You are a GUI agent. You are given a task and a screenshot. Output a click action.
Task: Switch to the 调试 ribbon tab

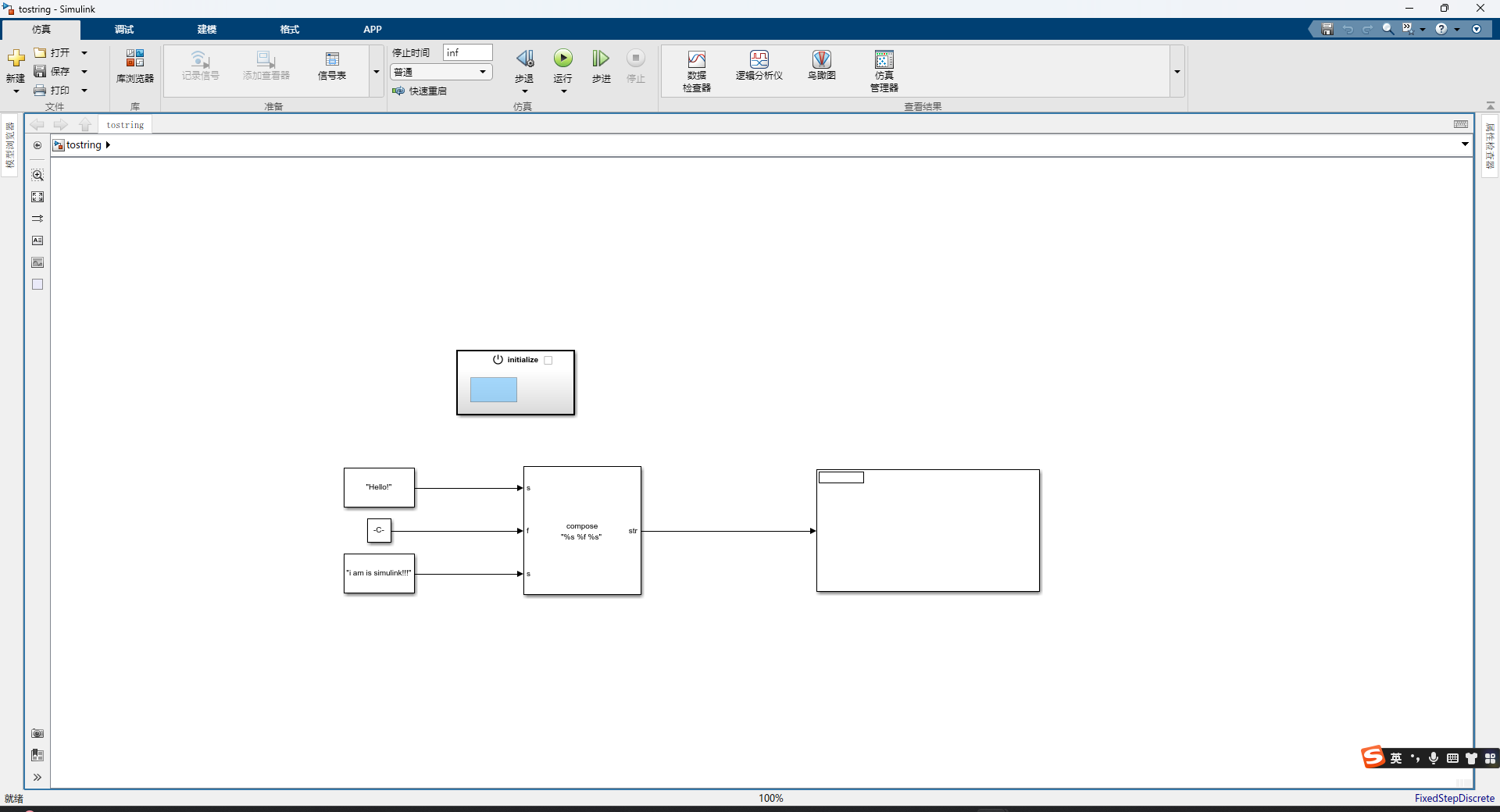point(124,30)
